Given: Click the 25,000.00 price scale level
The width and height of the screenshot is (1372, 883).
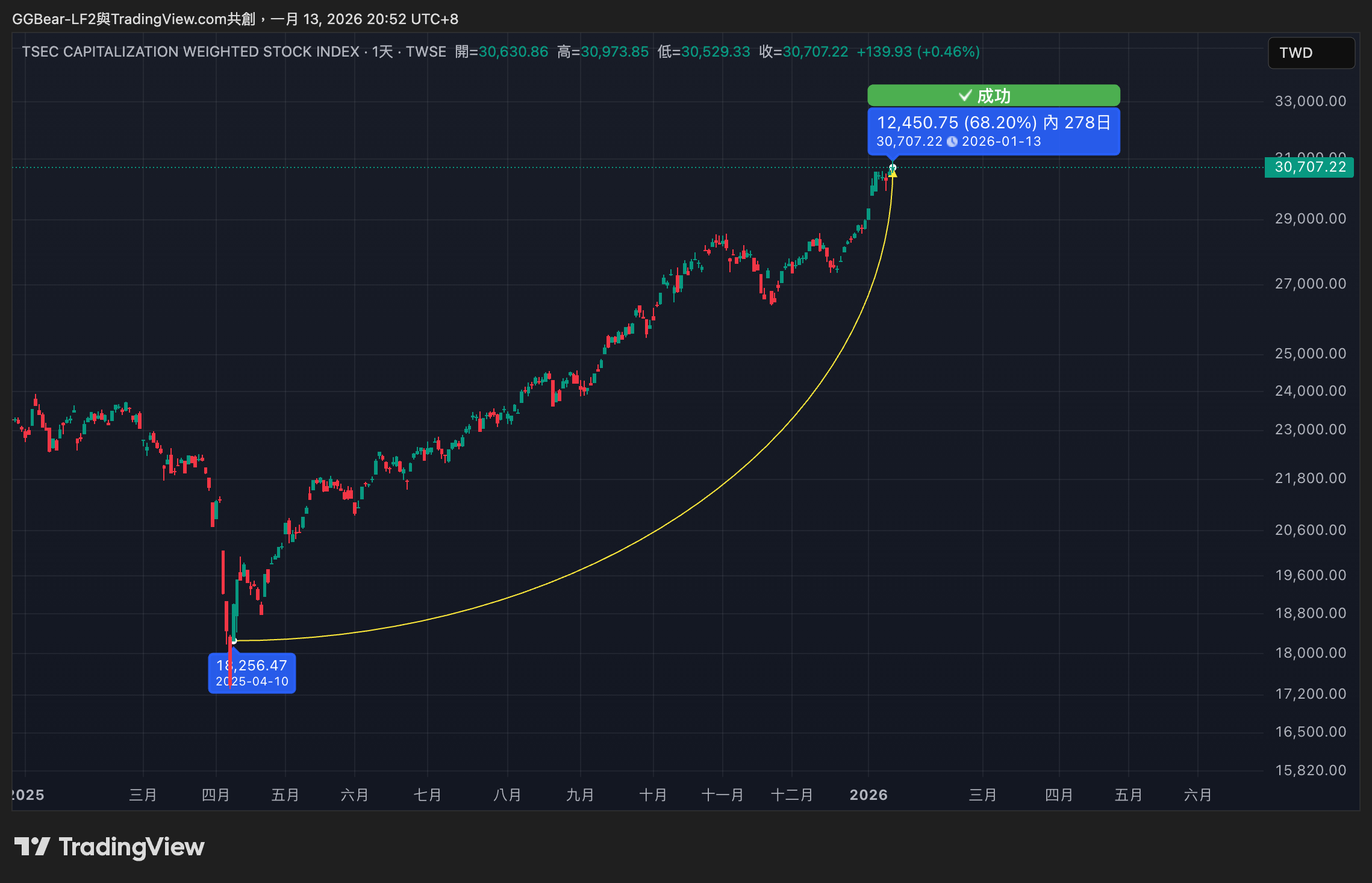Looking at the screenshot, I should click(1310, 354).
